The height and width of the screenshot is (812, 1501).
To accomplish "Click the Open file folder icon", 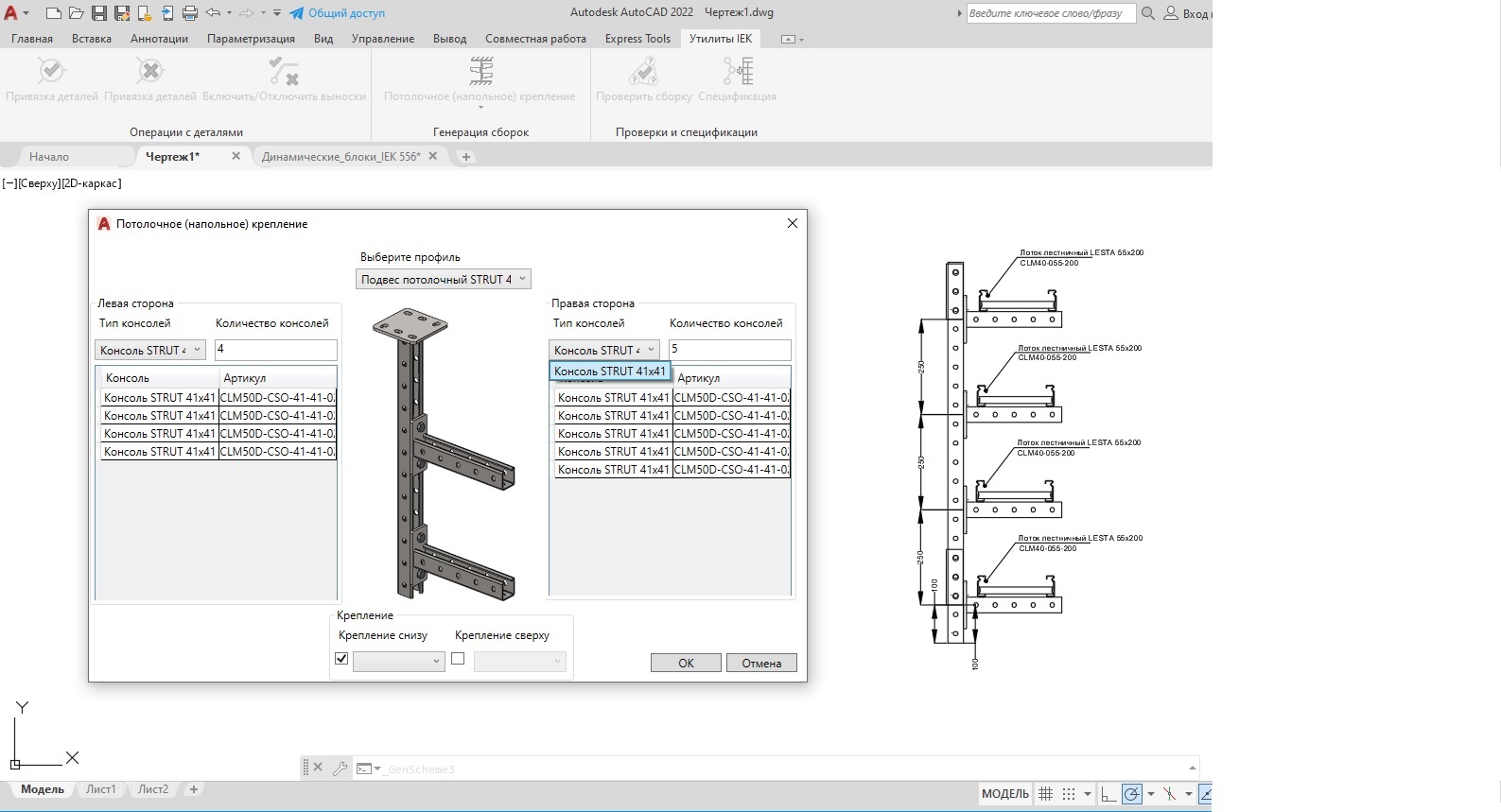I will tap(76, 13).
